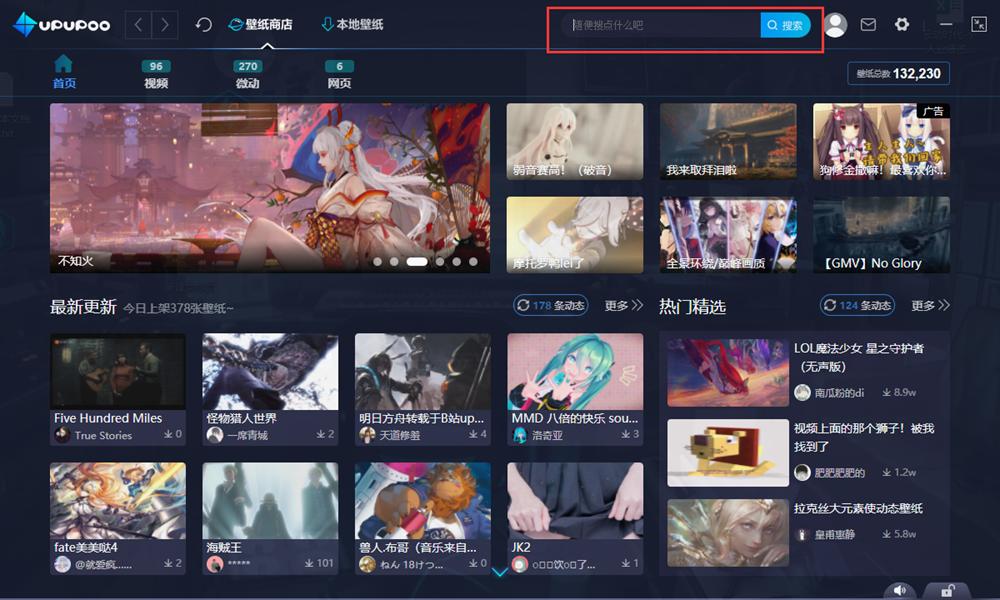Open settings with the gear icon

[902, 25]
